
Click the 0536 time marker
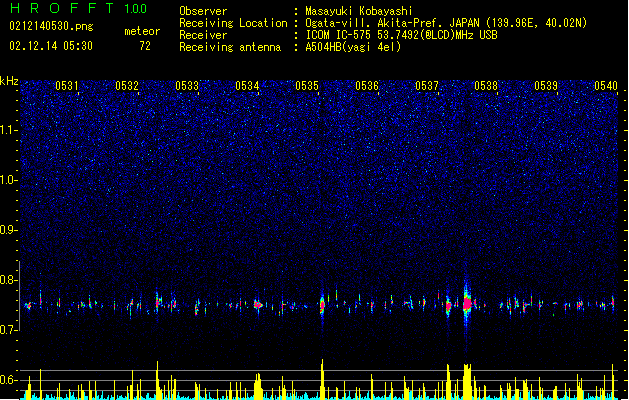[367, 86]
